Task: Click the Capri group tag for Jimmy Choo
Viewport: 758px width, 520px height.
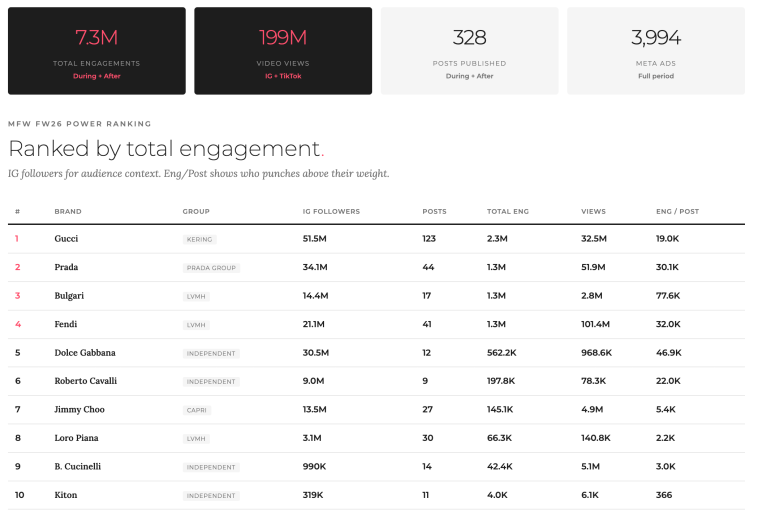Action: pos(197,410)
